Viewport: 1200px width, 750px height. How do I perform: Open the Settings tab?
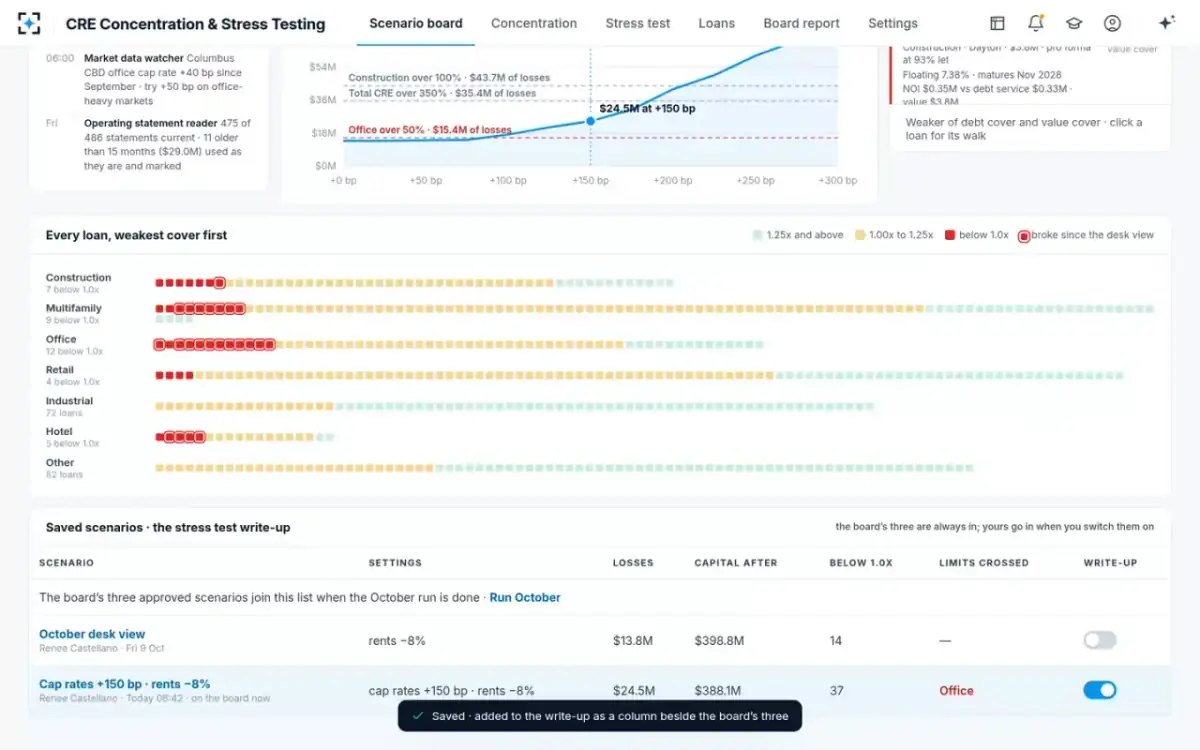click(x=893, y=23)
